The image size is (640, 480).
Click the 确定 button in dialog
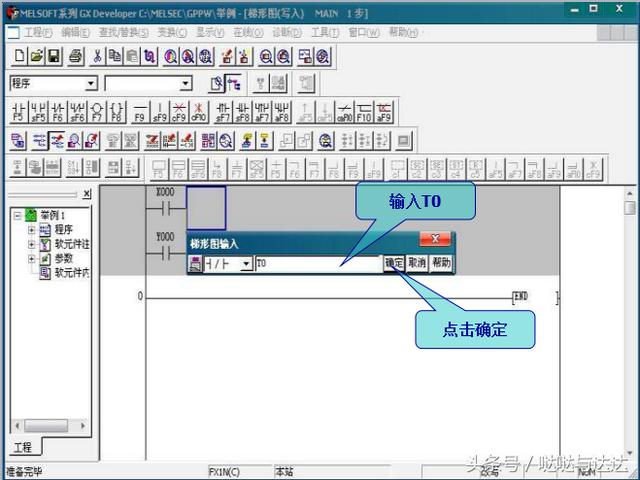click(394, 263)
